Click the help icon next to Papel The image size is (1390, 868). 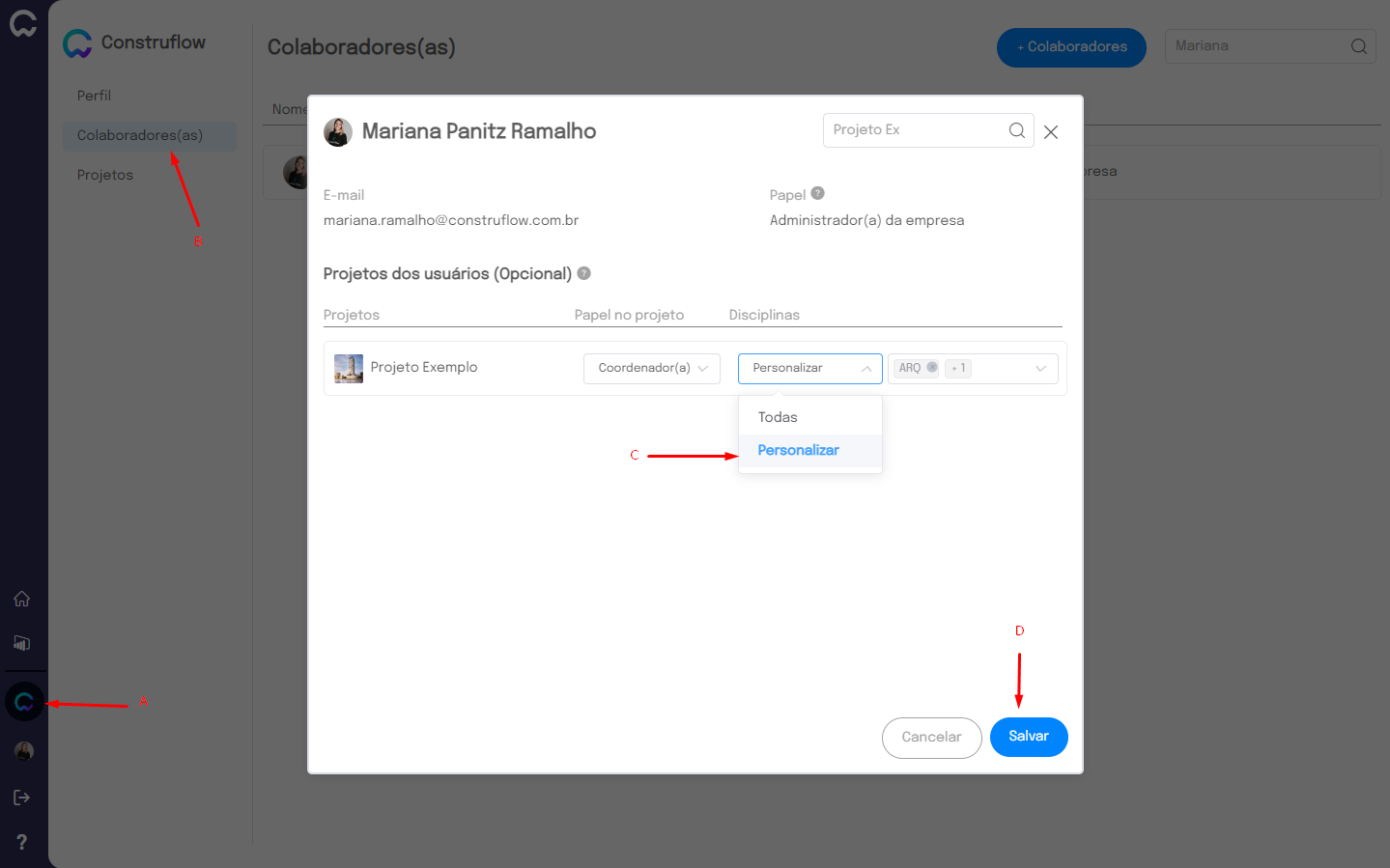pos(817,193)
